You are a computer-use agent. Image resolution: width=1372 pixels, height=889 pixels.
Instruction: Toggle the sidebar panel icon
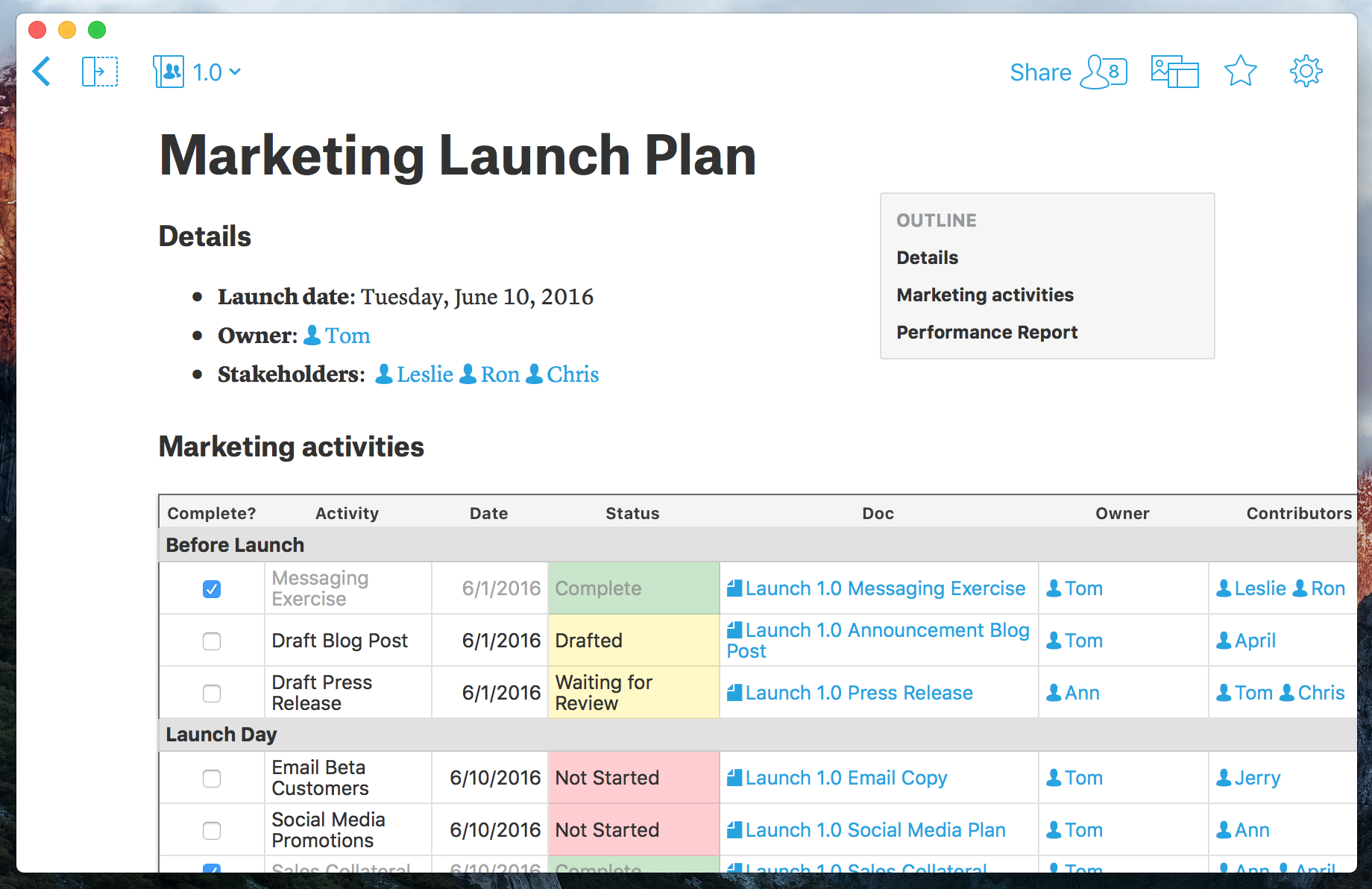(x=99, y=72)
